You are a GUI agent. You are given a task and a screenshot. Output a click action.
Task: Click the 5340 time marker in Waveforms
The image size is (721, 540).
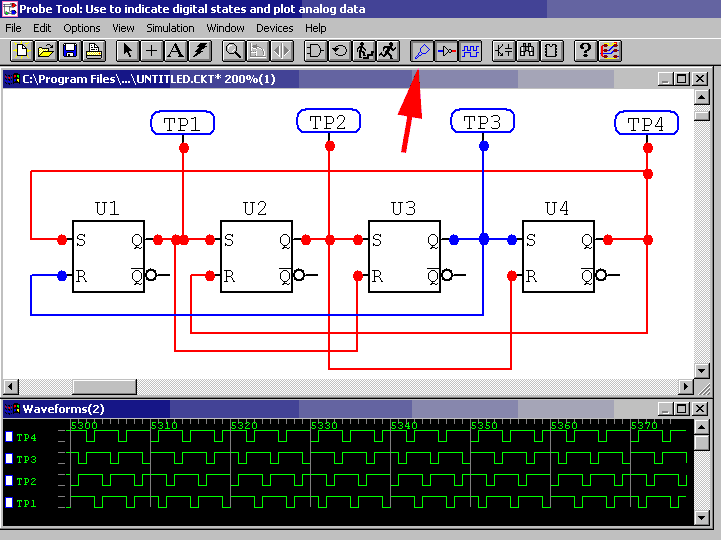(405, 425)
